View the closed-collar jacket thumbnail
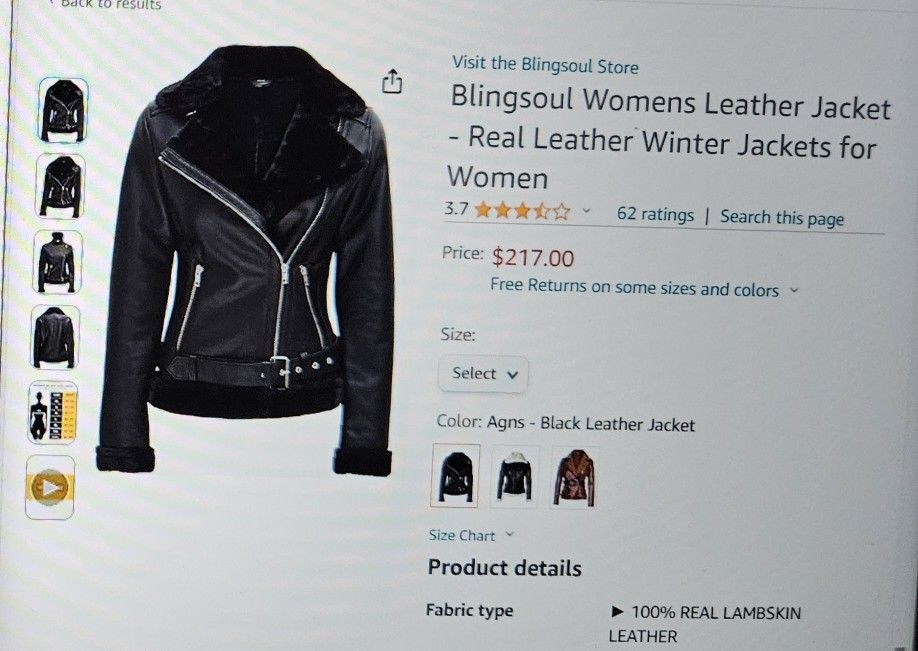 57,262
